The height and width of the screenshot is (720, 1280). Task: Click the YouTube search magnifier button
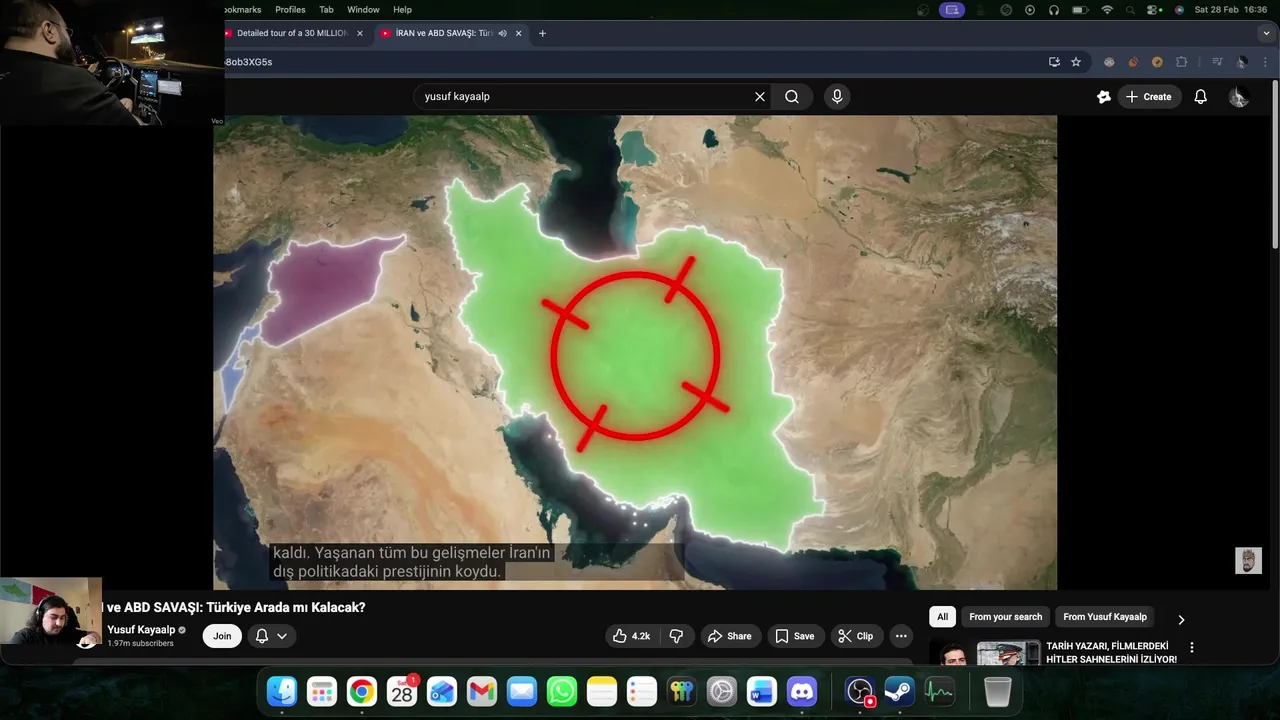point(791,97)
